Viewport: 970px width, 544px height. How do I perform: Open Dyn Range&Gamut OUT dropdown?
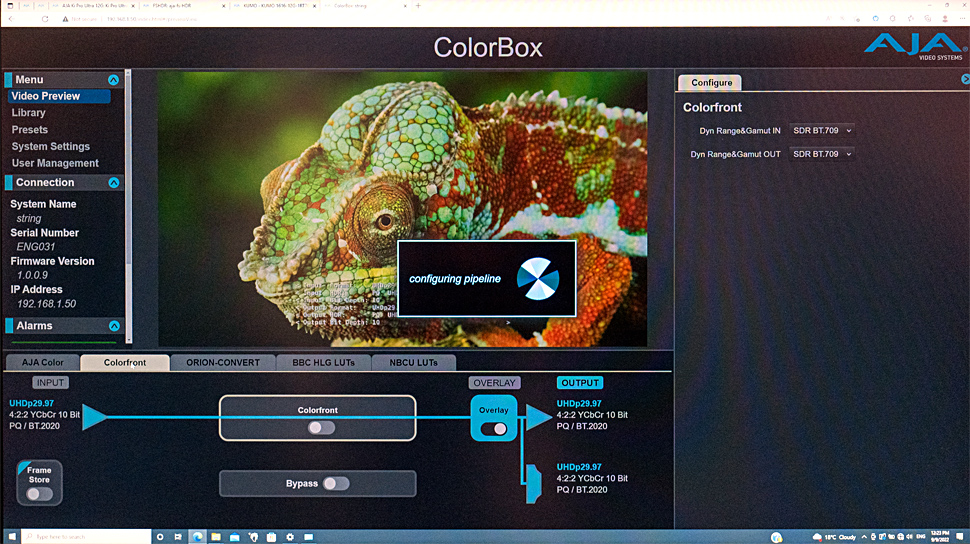(822, 154)
